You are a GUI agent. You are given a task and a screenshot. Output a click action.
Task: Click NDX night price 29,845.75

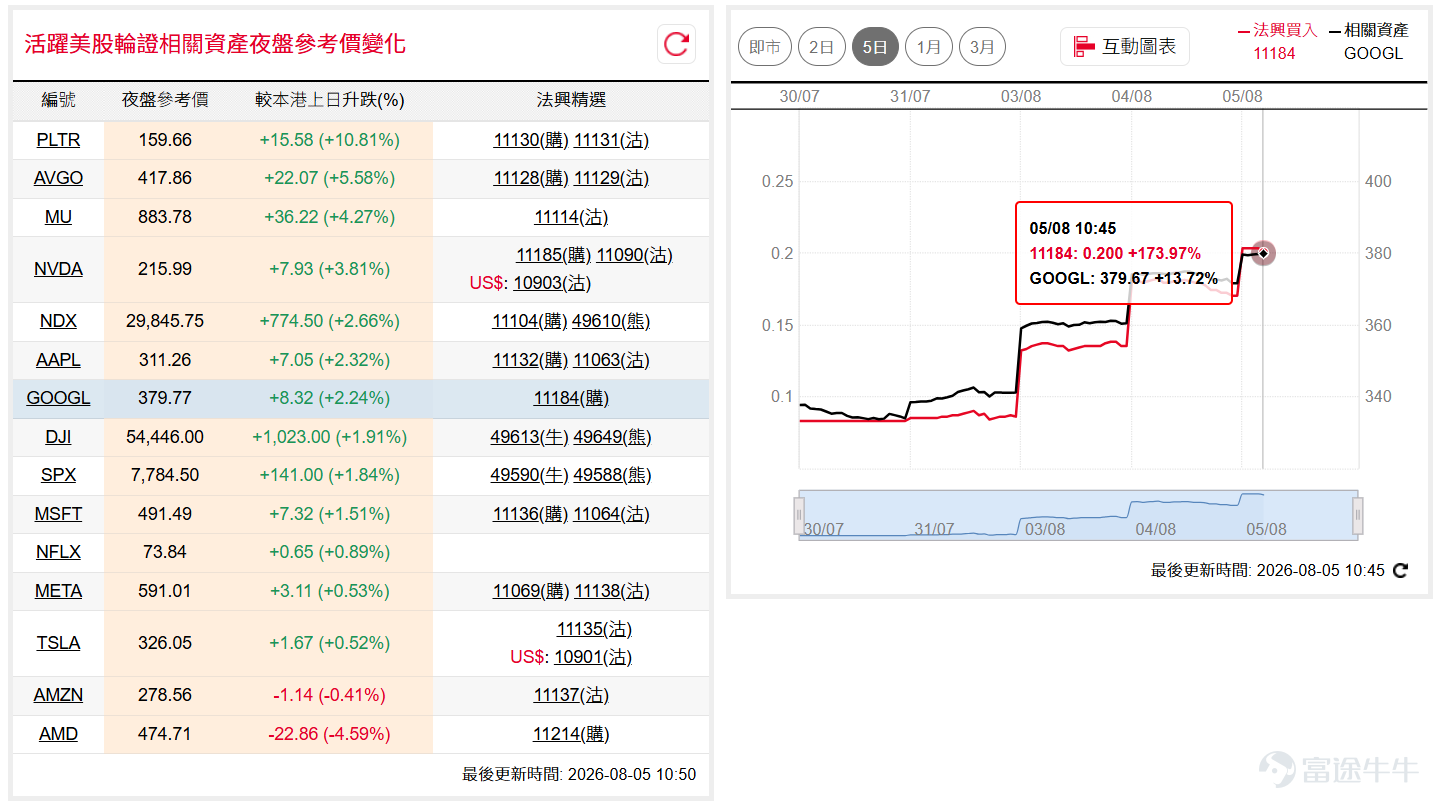point(165,321)
